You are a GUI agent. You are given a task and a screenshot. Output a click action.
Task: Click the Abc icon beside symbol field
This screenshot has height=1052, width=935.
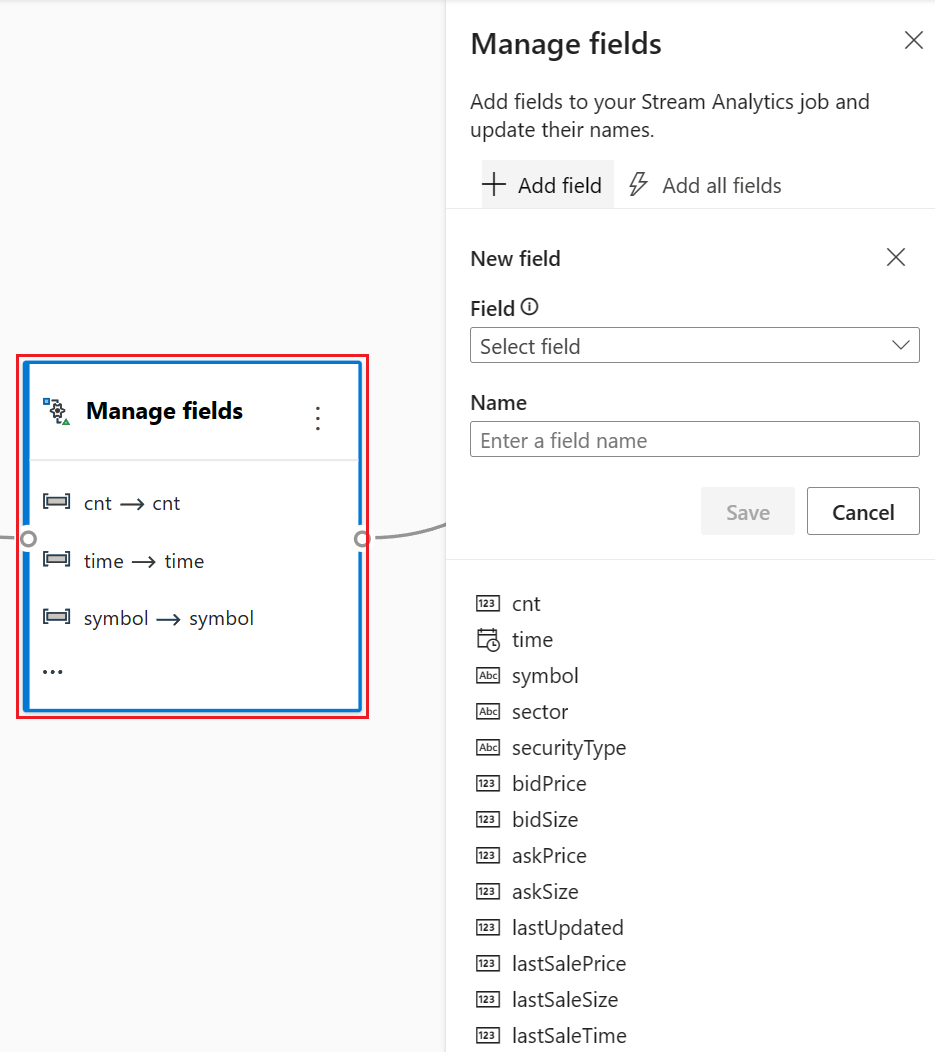click(488, 675)
